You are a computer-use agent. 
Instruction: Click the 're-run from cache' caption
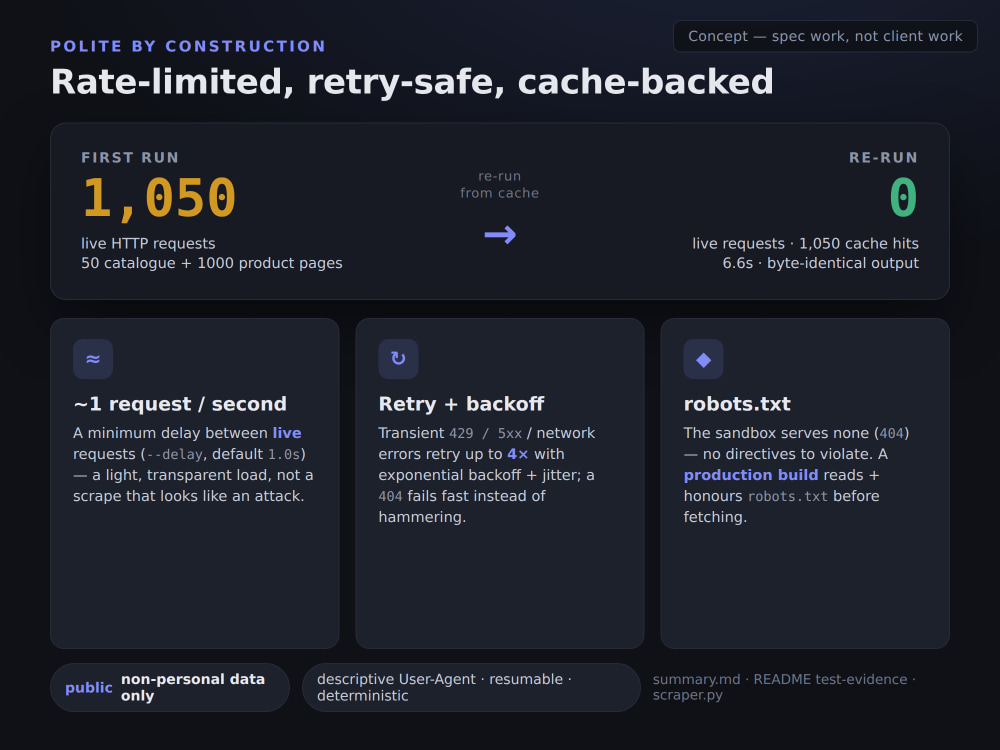(499, 184)
